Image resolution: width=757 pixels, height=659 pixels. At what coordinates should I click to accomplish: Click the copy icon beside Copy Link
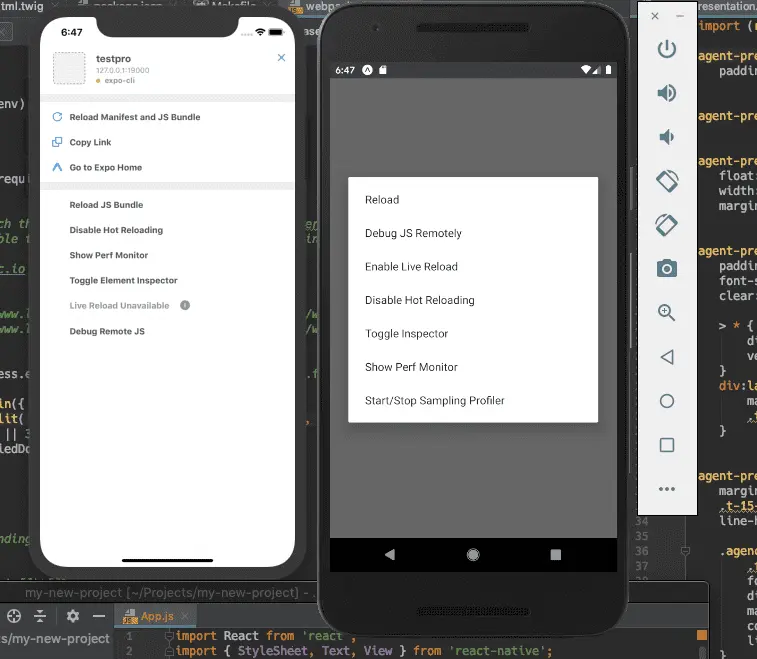tap(57, 142)
